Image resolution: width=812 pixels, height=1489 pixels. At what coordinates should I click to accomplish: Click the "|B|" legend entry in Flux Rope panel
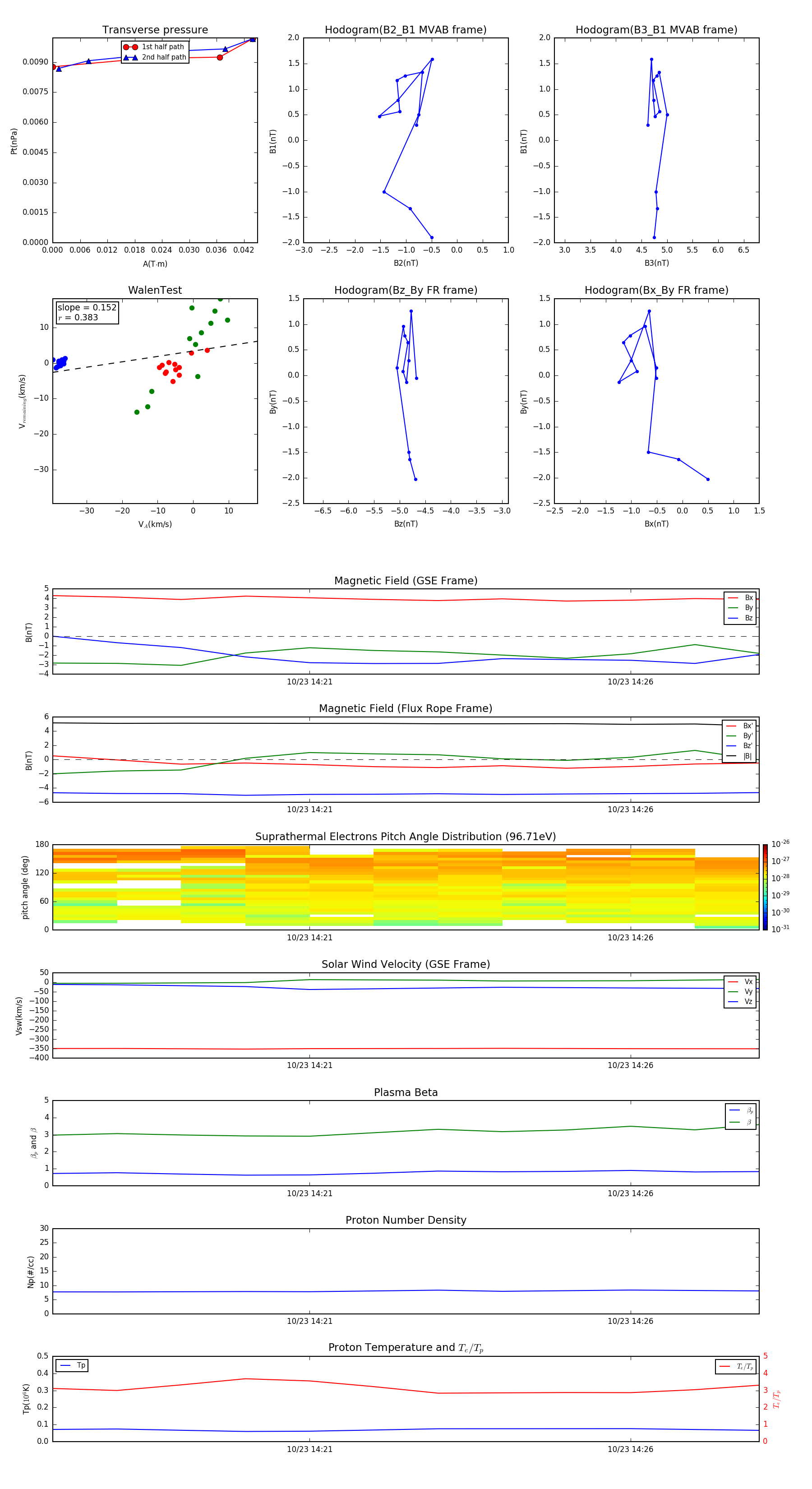pyautogui.click(x=739, y=756)
